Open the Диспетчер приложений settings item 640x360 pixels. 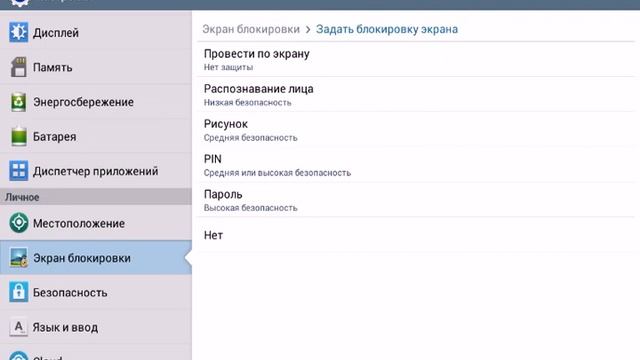click(x=96, y=171)
